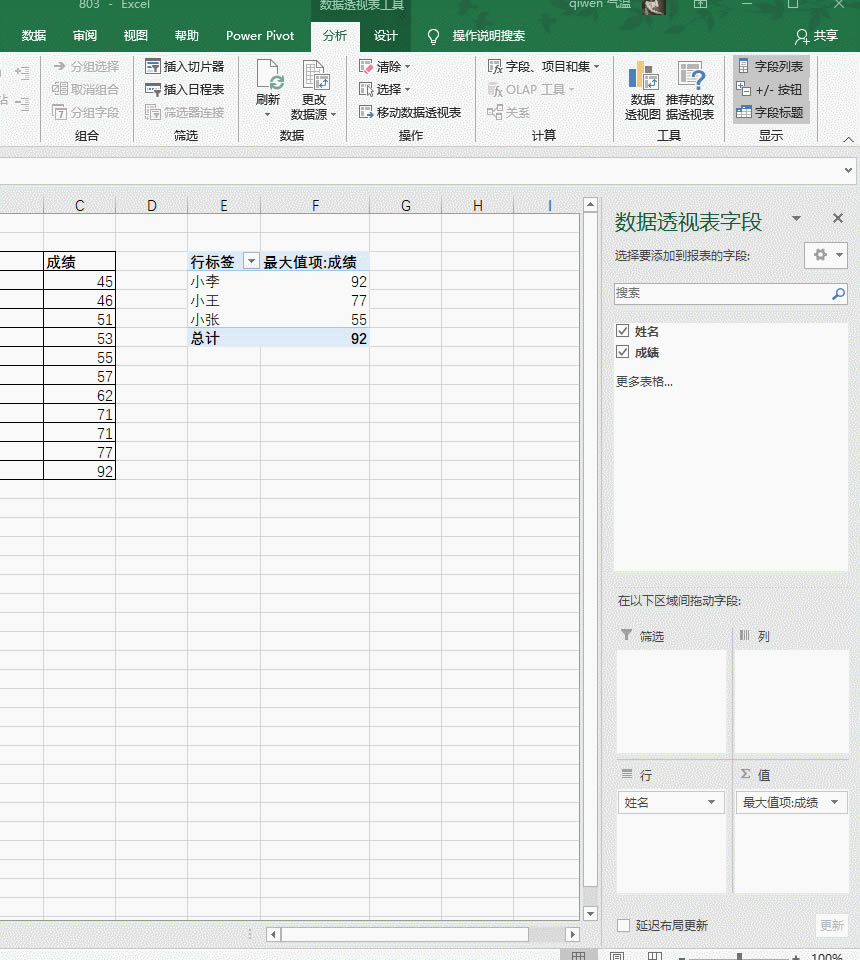Click the 搜索 magnifier in the field pane
Image resolution: width=860 pixels, height=960 pixels.
837,295
